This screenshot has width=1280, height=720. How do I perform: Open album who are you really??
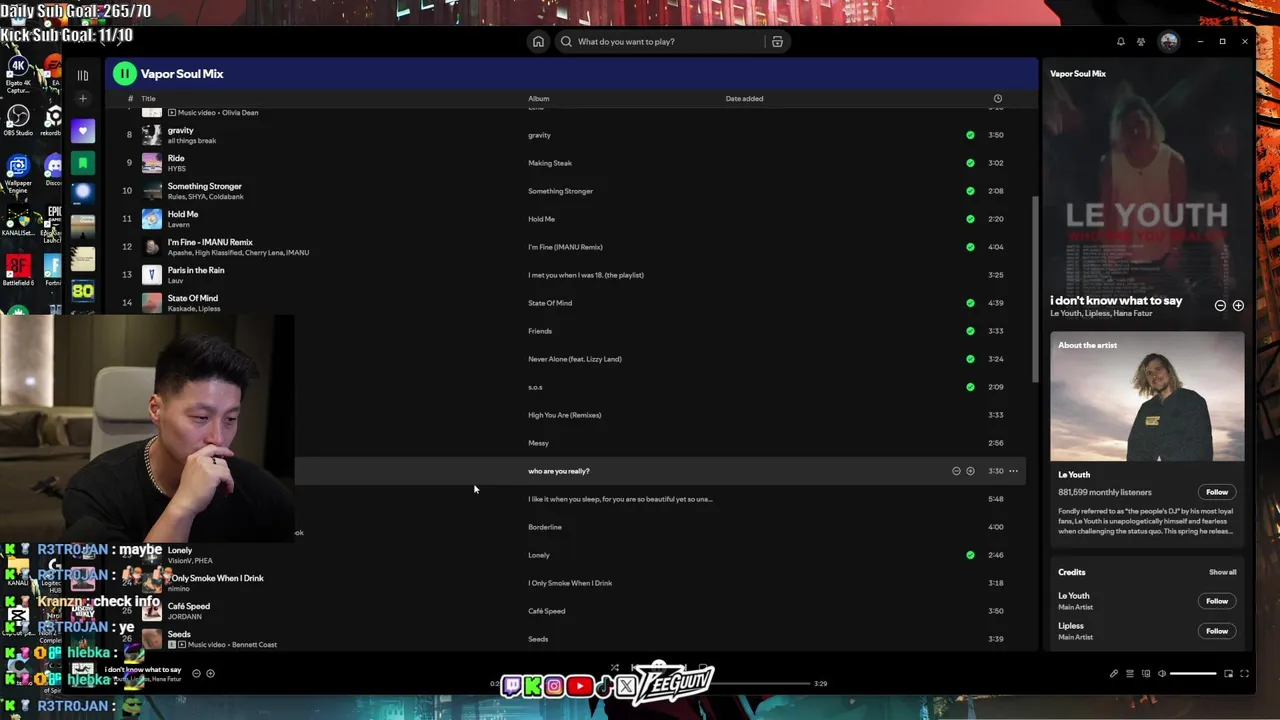point(559,471)
